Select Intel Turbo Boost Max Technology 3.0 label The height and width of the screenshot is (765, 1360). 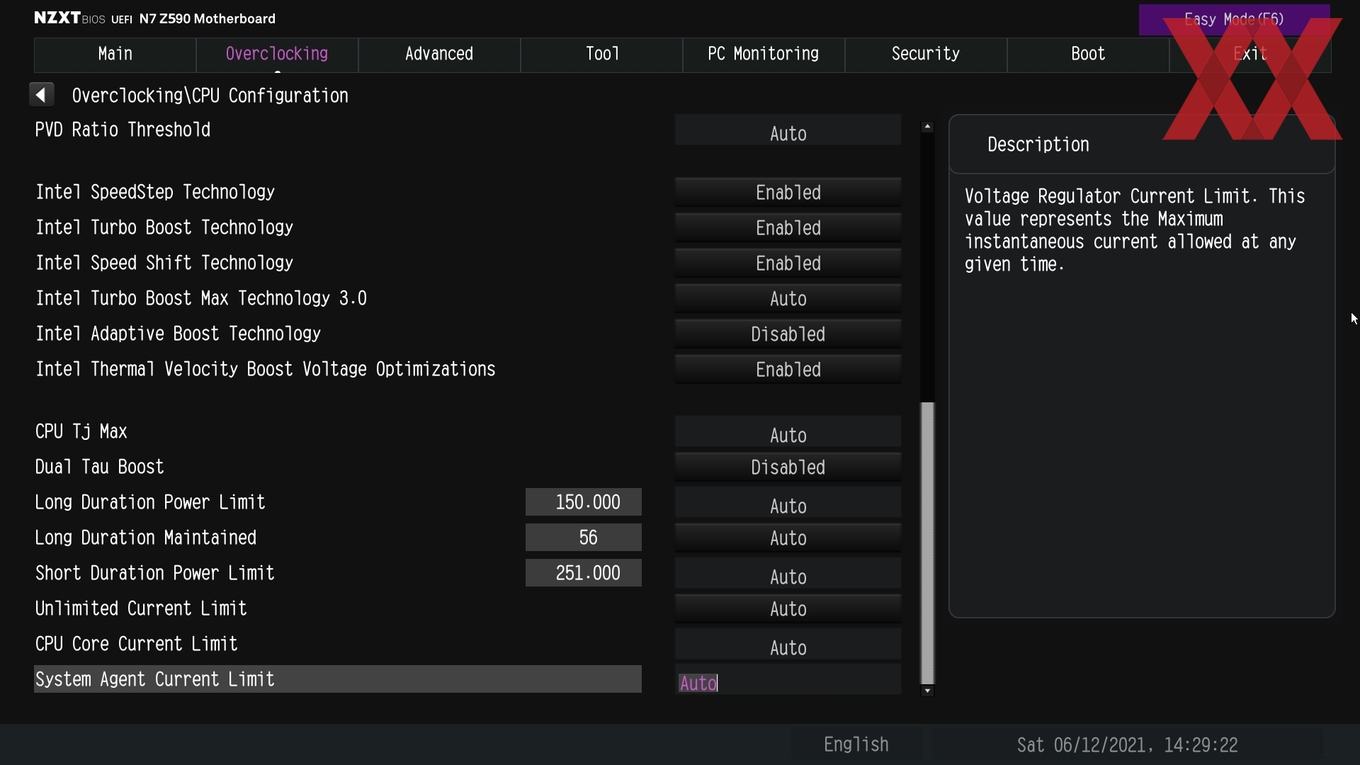pyautogui.click(x=201, y=298)
